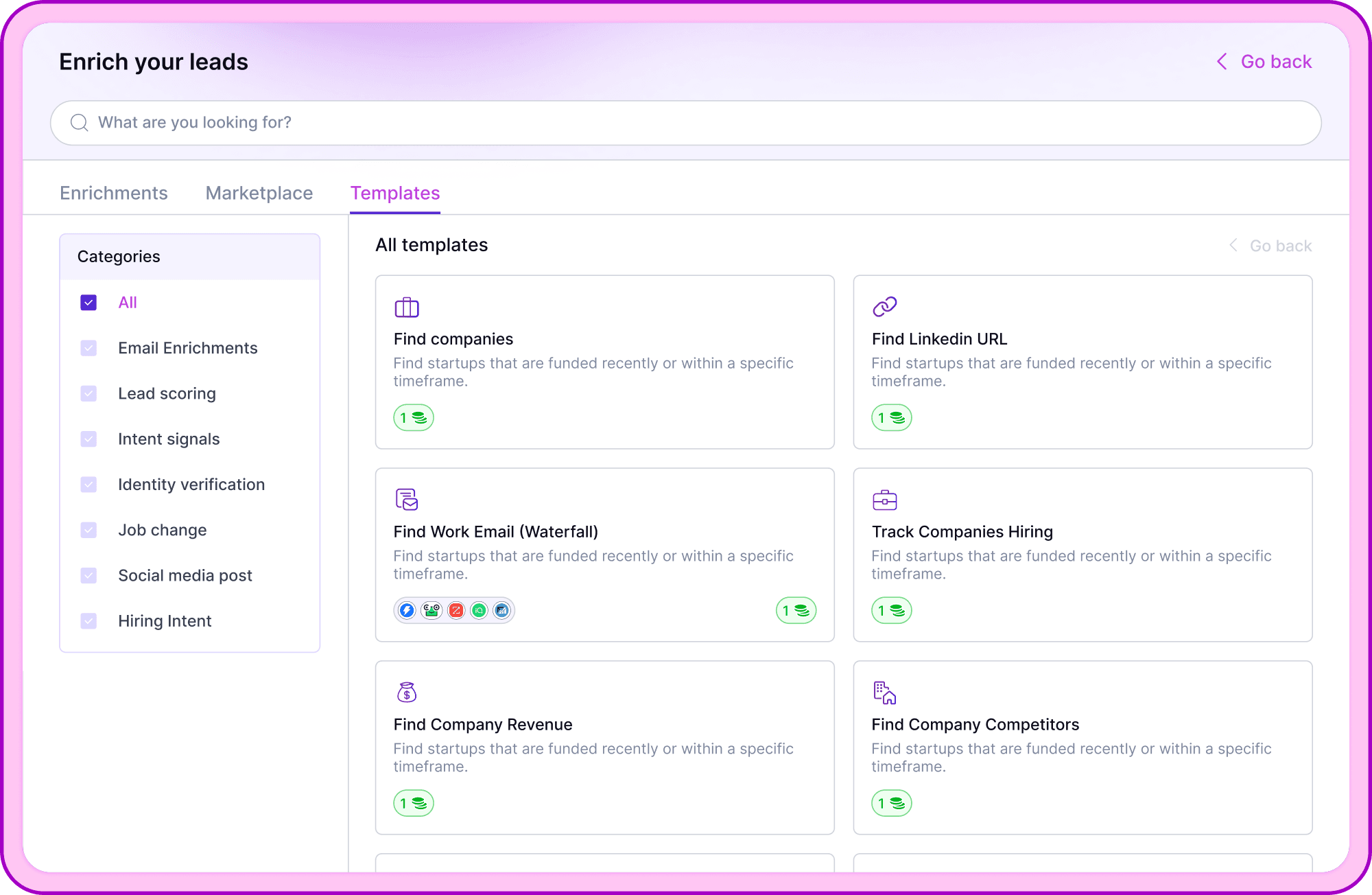This screenshot has height=895, width=1372.
Task: Click the Find Linkedin URL chain-link icon
Action: (x=885, y=307)
